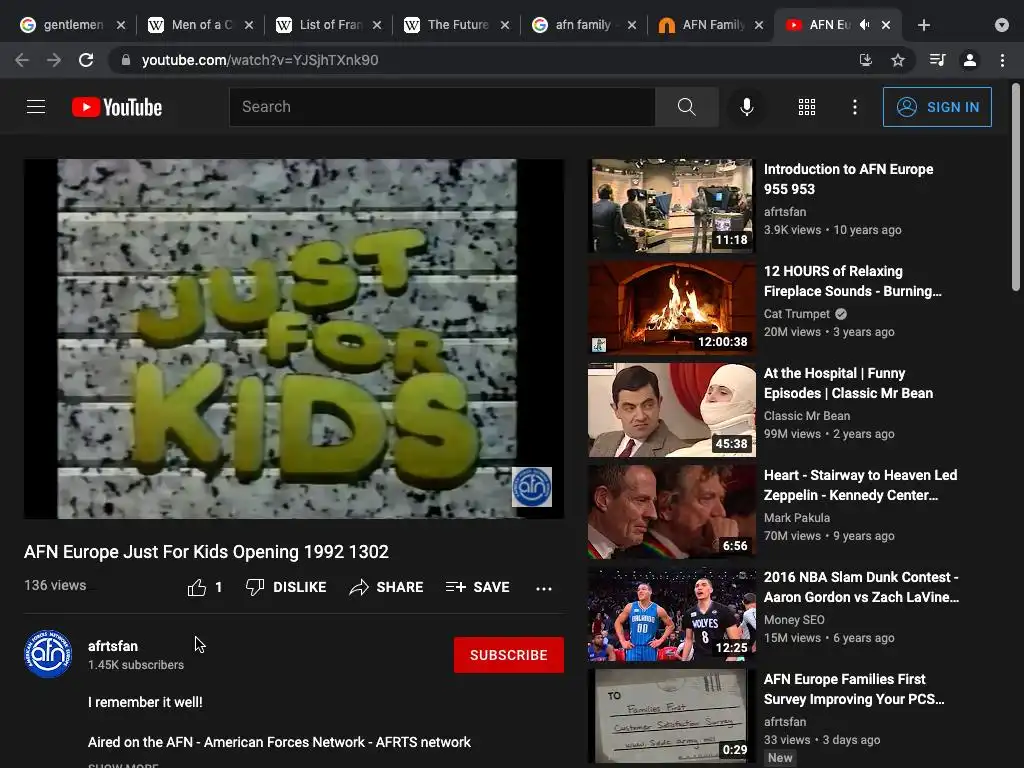Go to the YouTube home logo
Image resolution: width=1024 pixels, height=768 pixels.
(117, 107)
